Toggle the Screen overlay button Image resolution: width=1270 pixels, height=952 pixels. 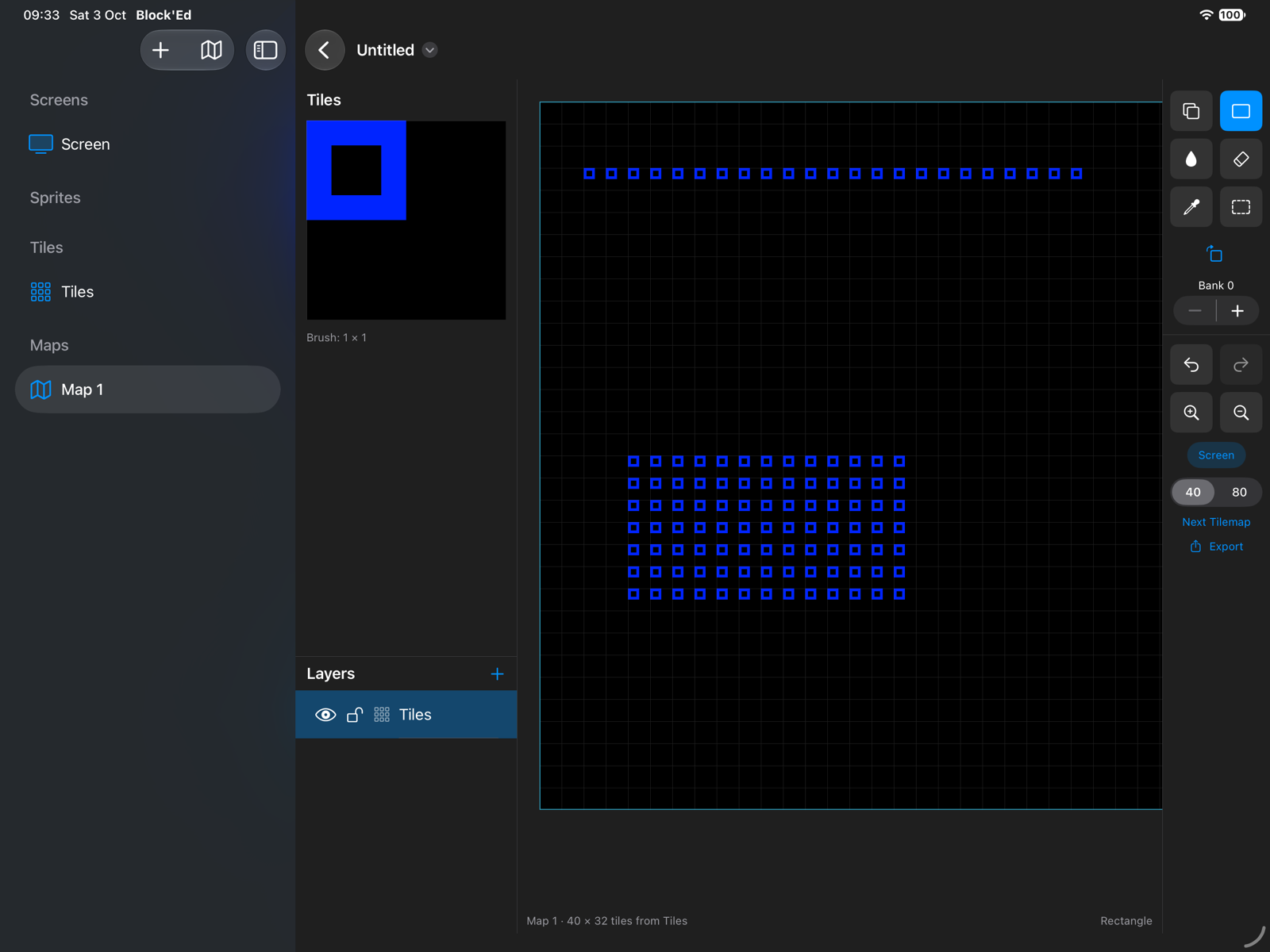click(1216, 455)
